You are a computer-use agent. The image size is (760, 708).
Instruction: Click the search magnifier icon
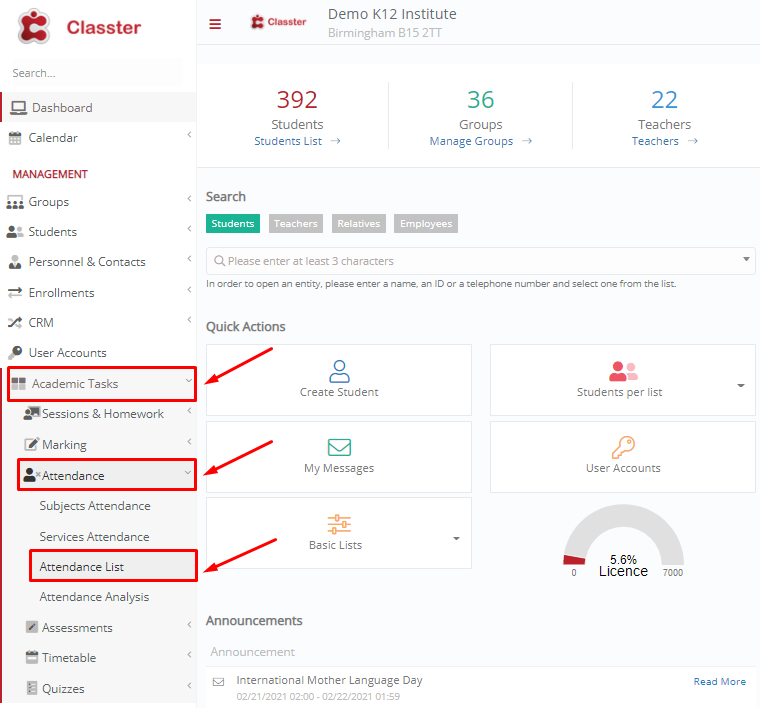click(219, 261)
